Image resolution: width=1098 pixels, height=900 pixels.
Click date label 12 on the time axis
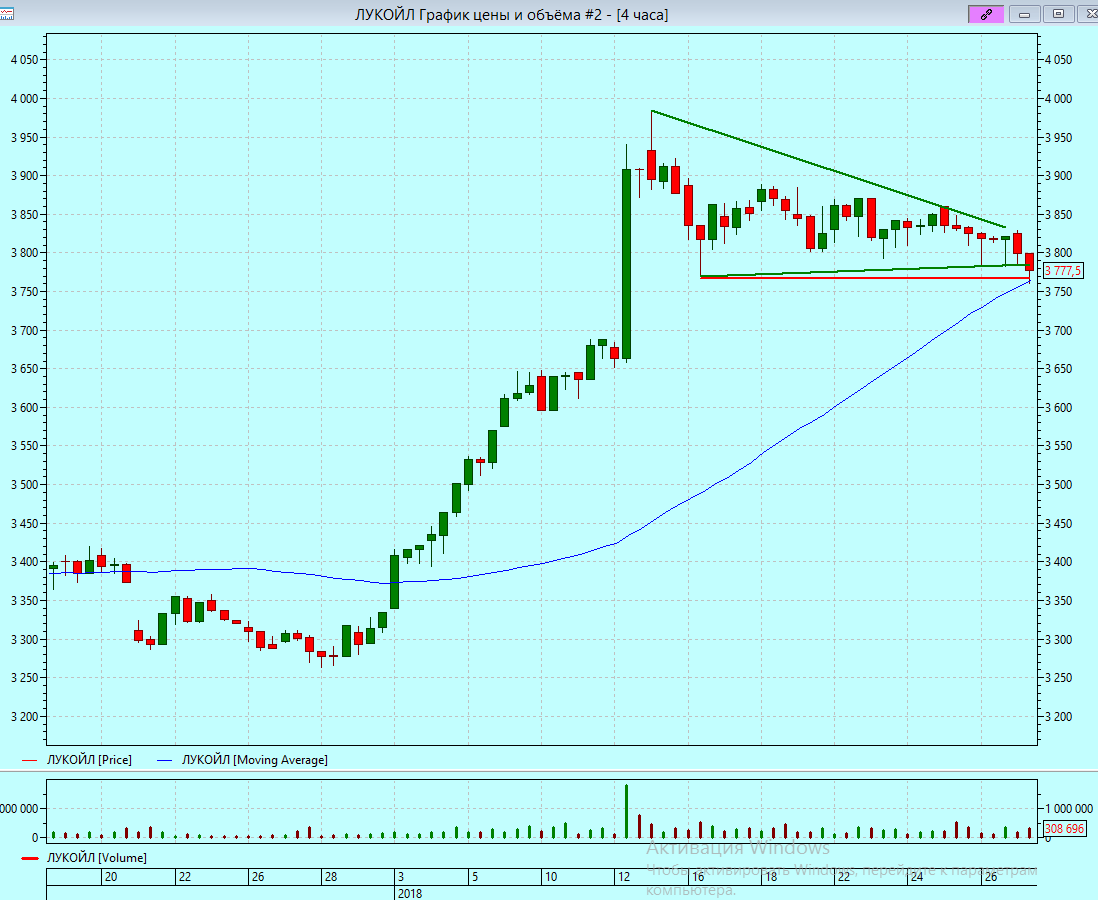click(624, 877)
